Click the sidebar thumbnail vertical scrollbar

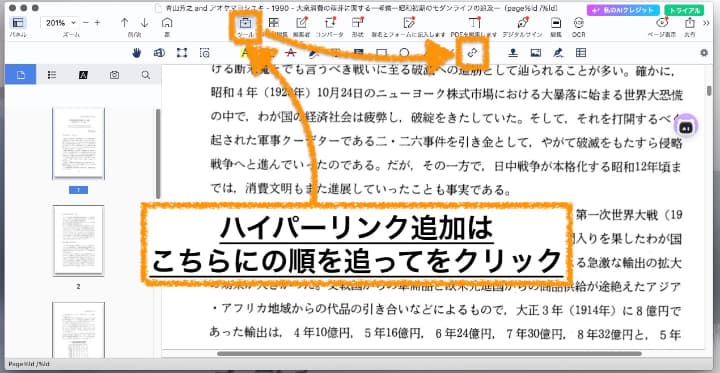tap(158, 154)
